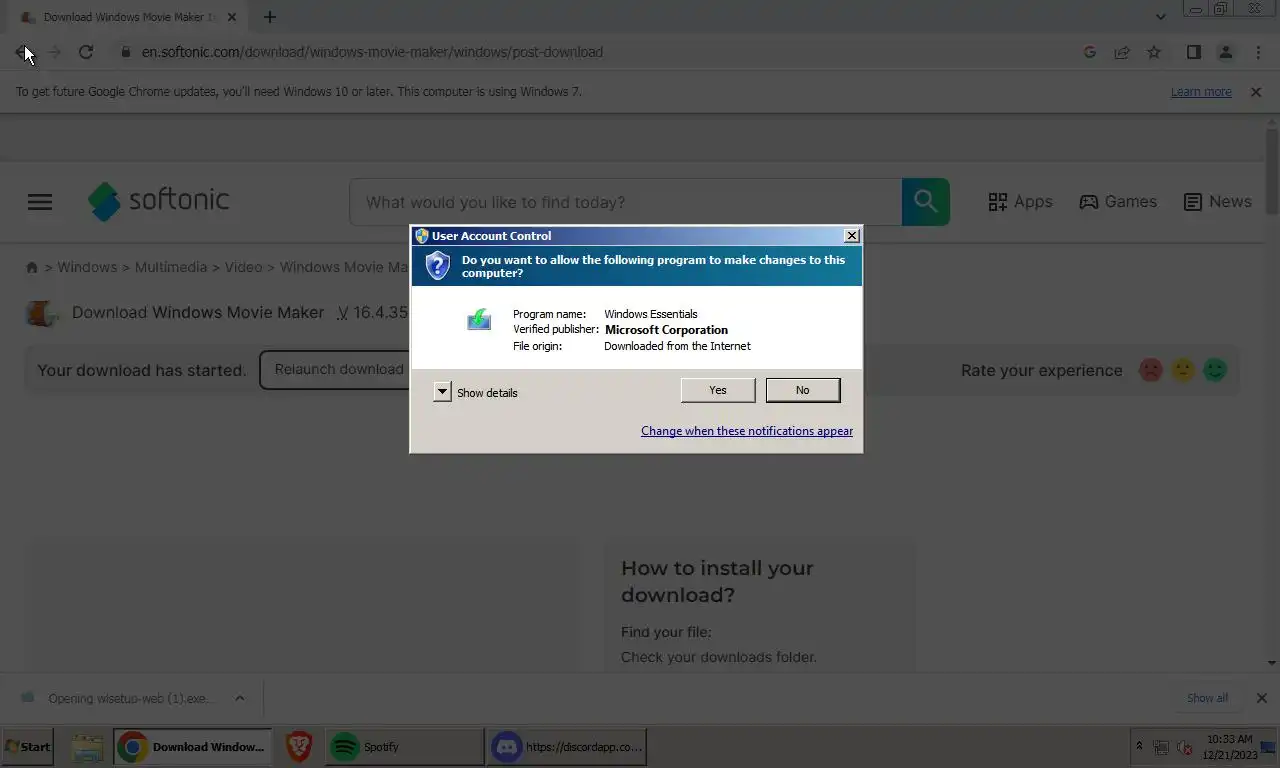The image size is (1280, 768).
Task: Rate experience with the happy green face
Action: pos(1215,370)
